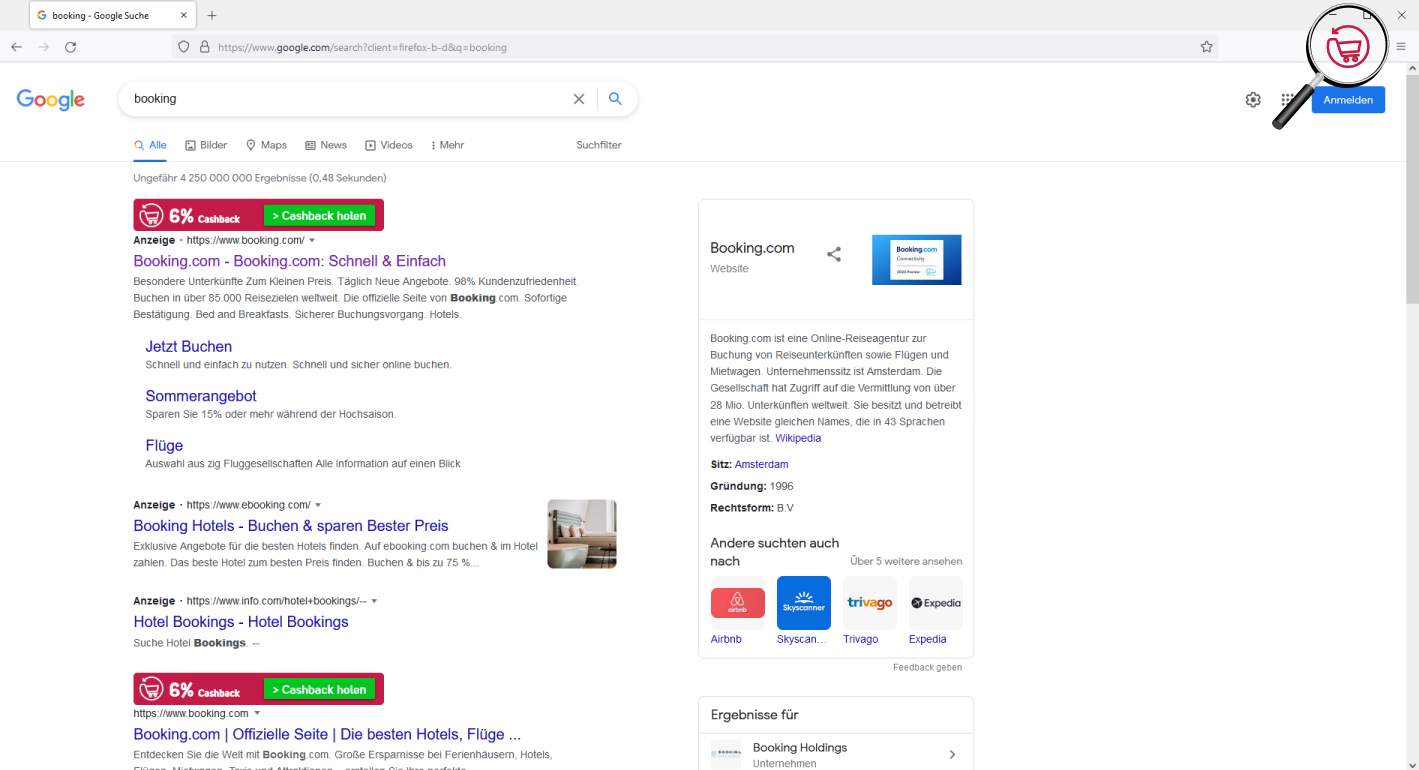Switch to the Bilder search tab
The height and width of the screenshot is (770, 1419).
205,145
